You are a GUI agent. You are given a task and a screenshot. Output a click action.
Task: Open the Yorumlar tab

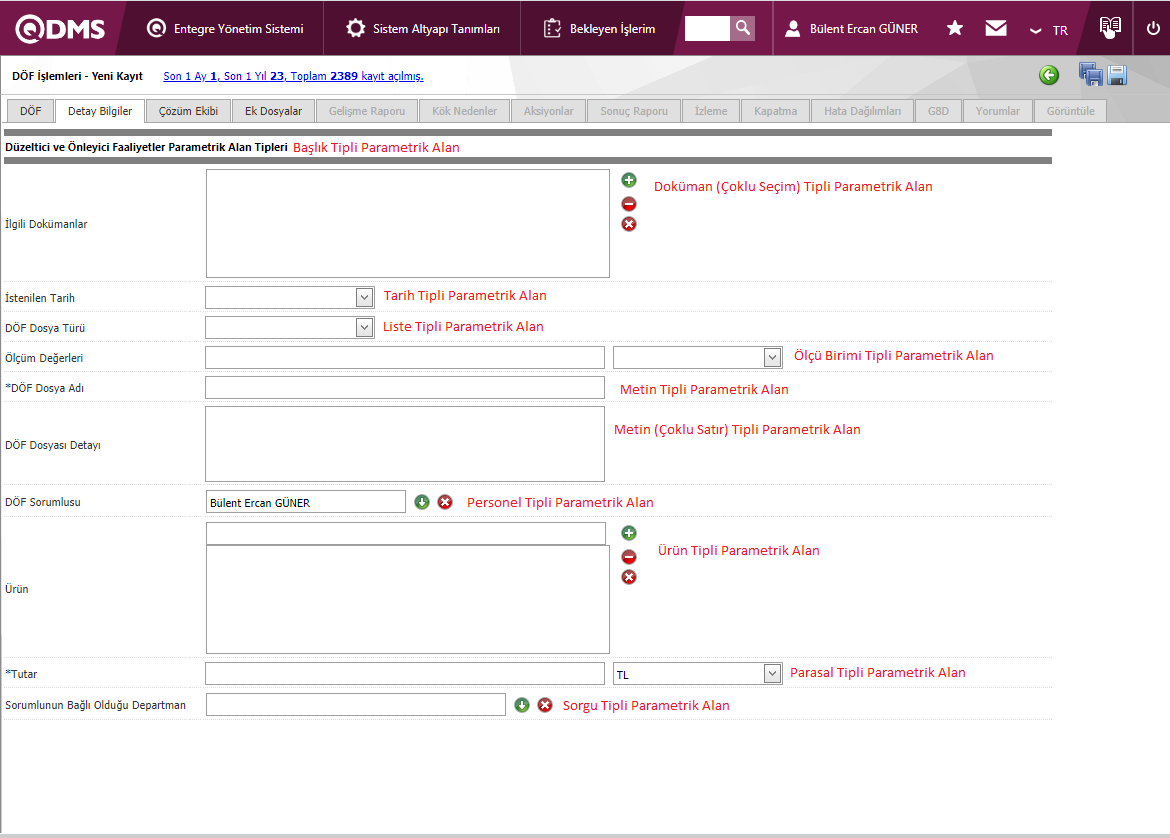[x=997, y=111]
